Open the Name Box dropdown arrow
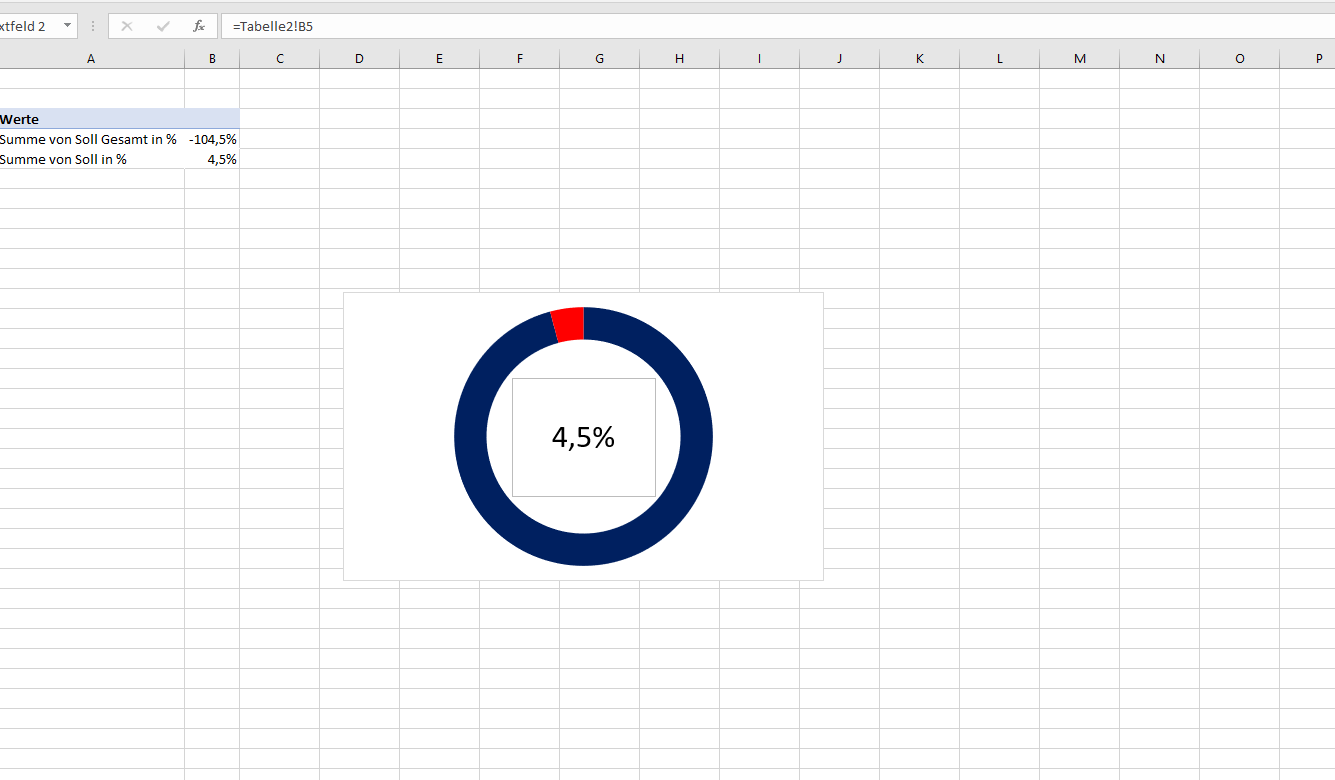This screenshot has width=1335, height=780. tap(67, 26)
